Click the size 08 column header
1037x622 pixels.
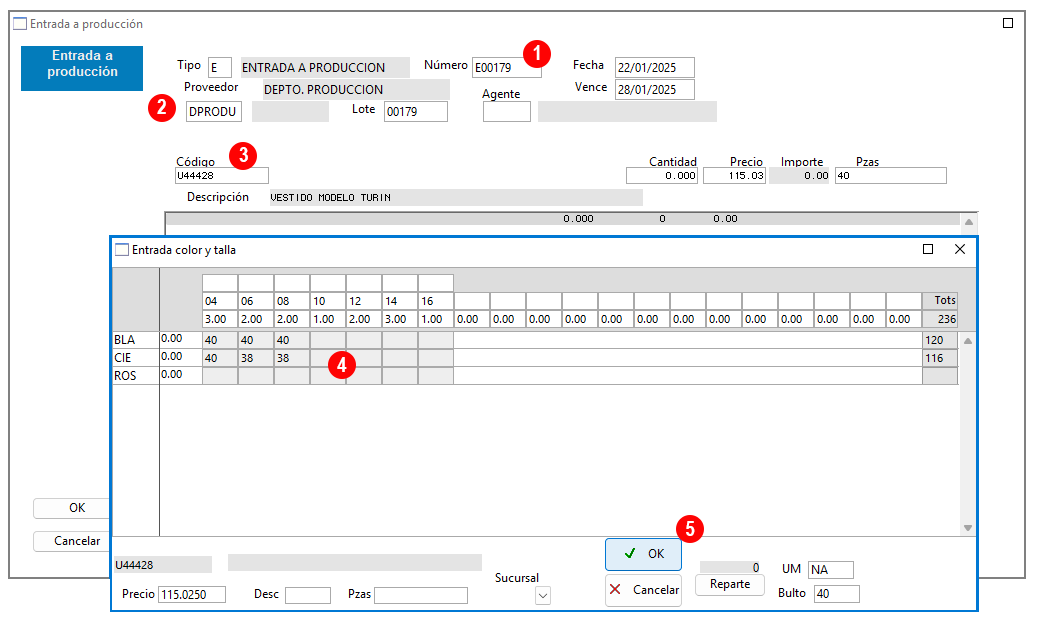click(x=292, y=301)
